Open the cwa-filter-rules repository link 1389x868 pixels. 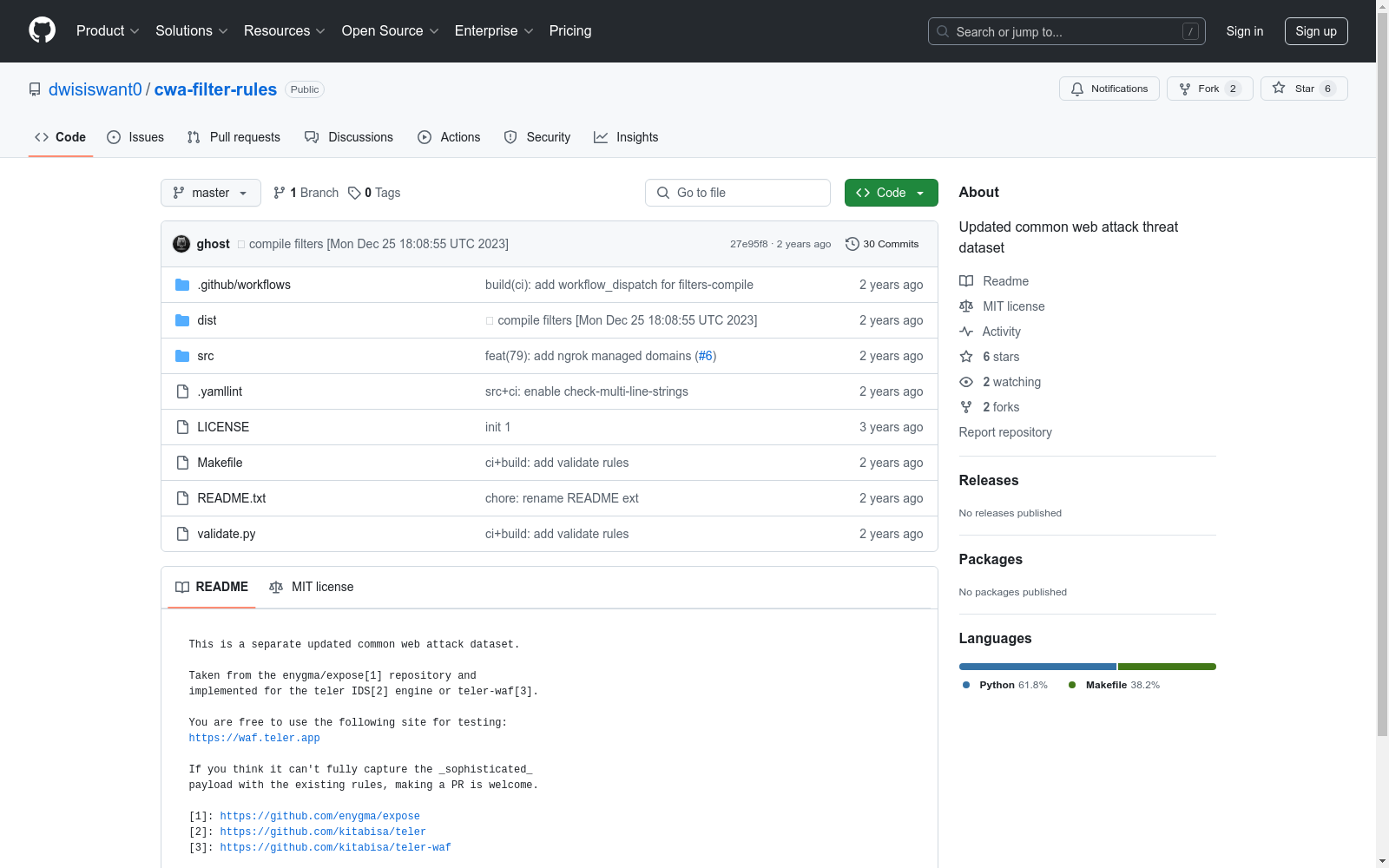click(x=215, y=89)
